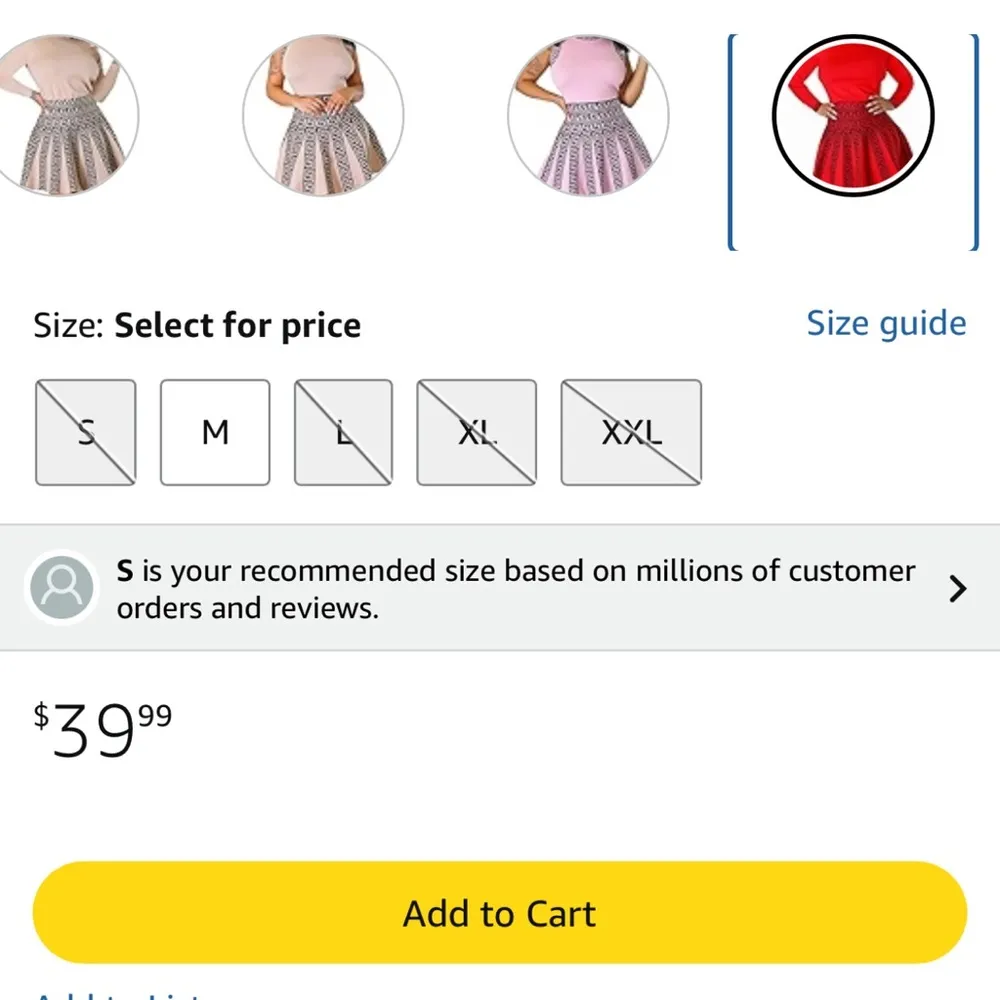The height and width of the screenshot is (1000, 1000).
Task: Select the XL size option
Action: point(477,432)
